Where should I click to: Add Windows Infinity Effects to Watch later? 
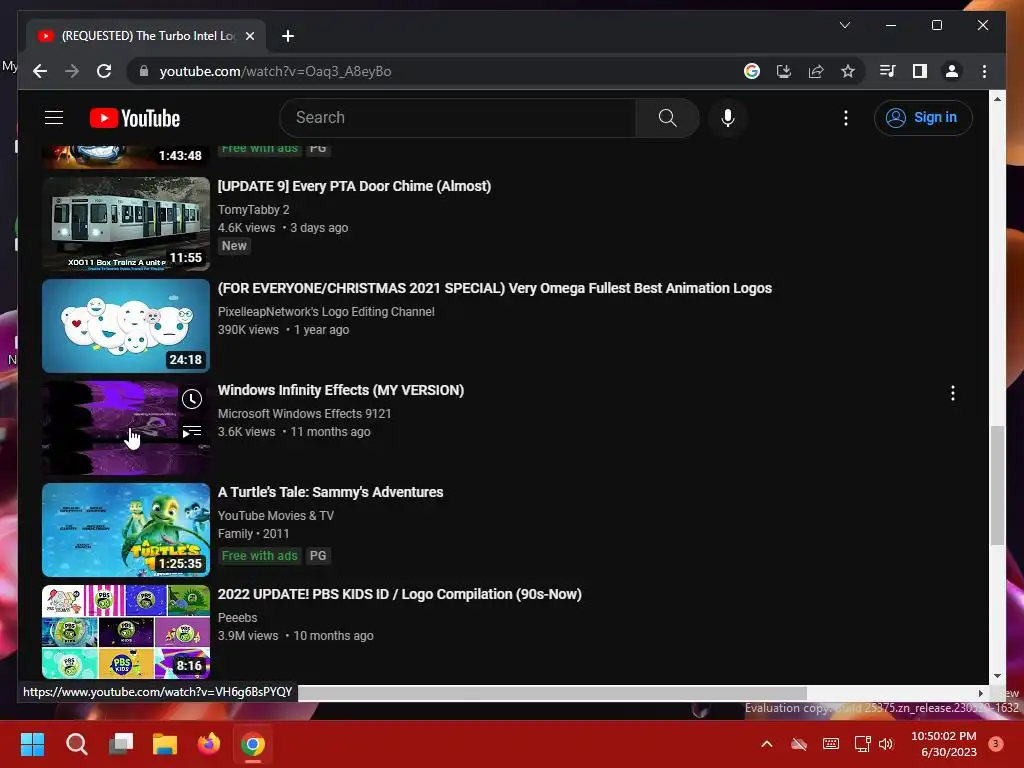(191, 399)
